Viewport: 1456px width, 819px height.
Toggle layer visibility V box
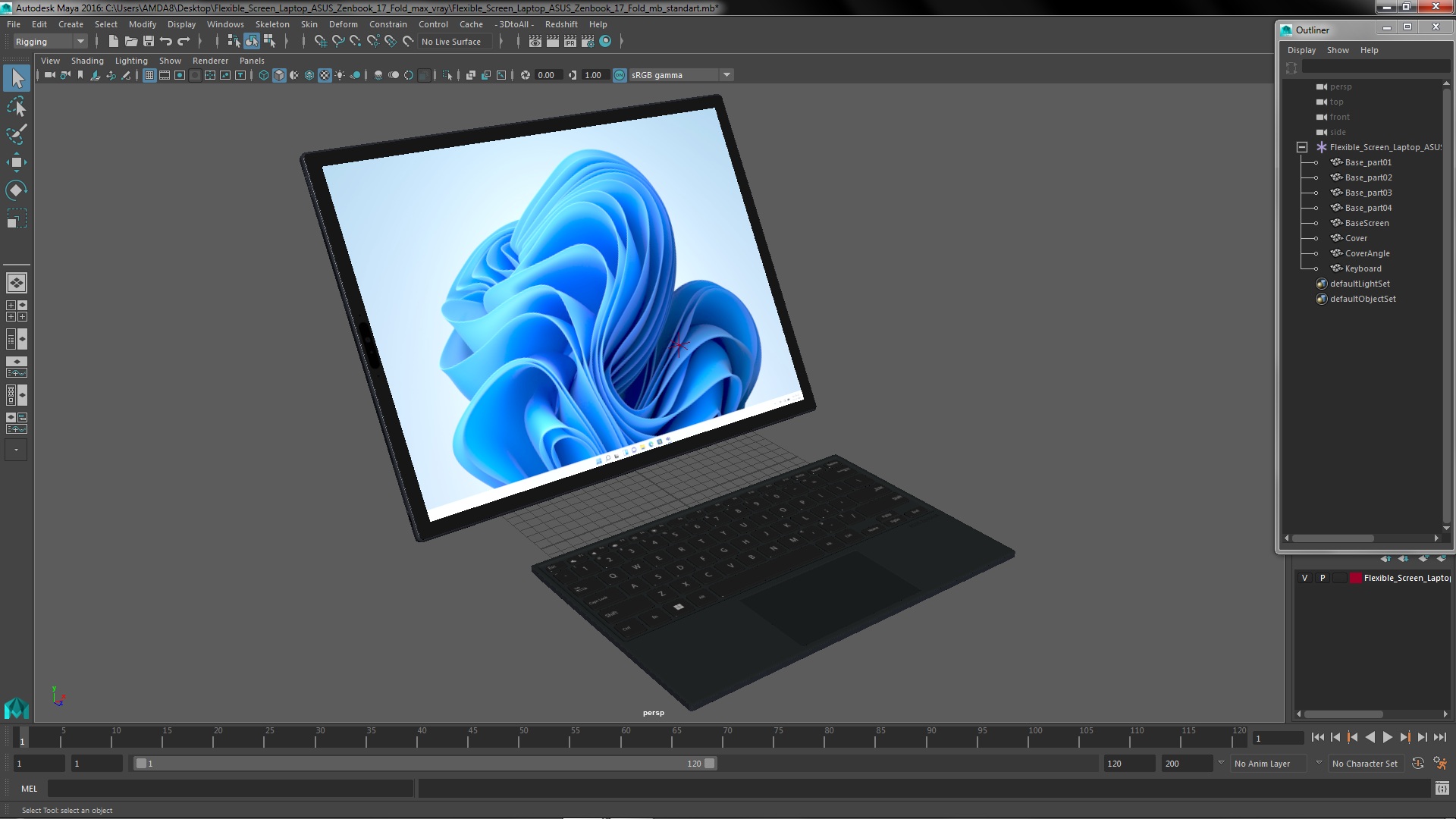pos(1305,578)
